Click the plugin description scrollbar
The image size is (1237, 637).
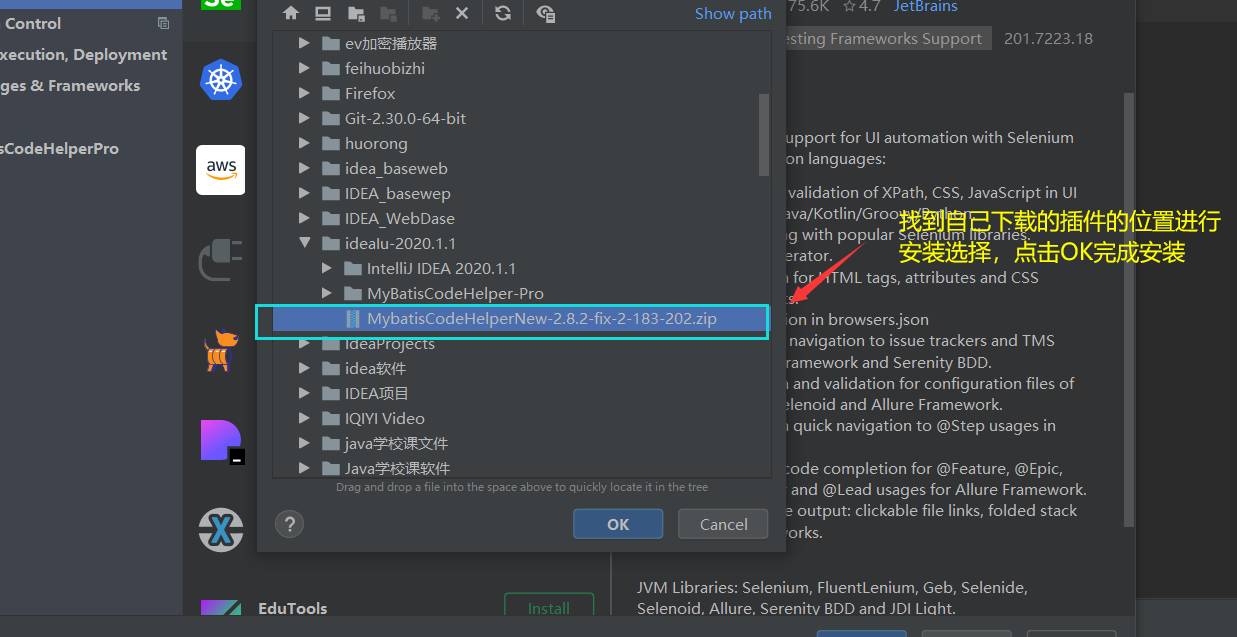(1129, 310)
